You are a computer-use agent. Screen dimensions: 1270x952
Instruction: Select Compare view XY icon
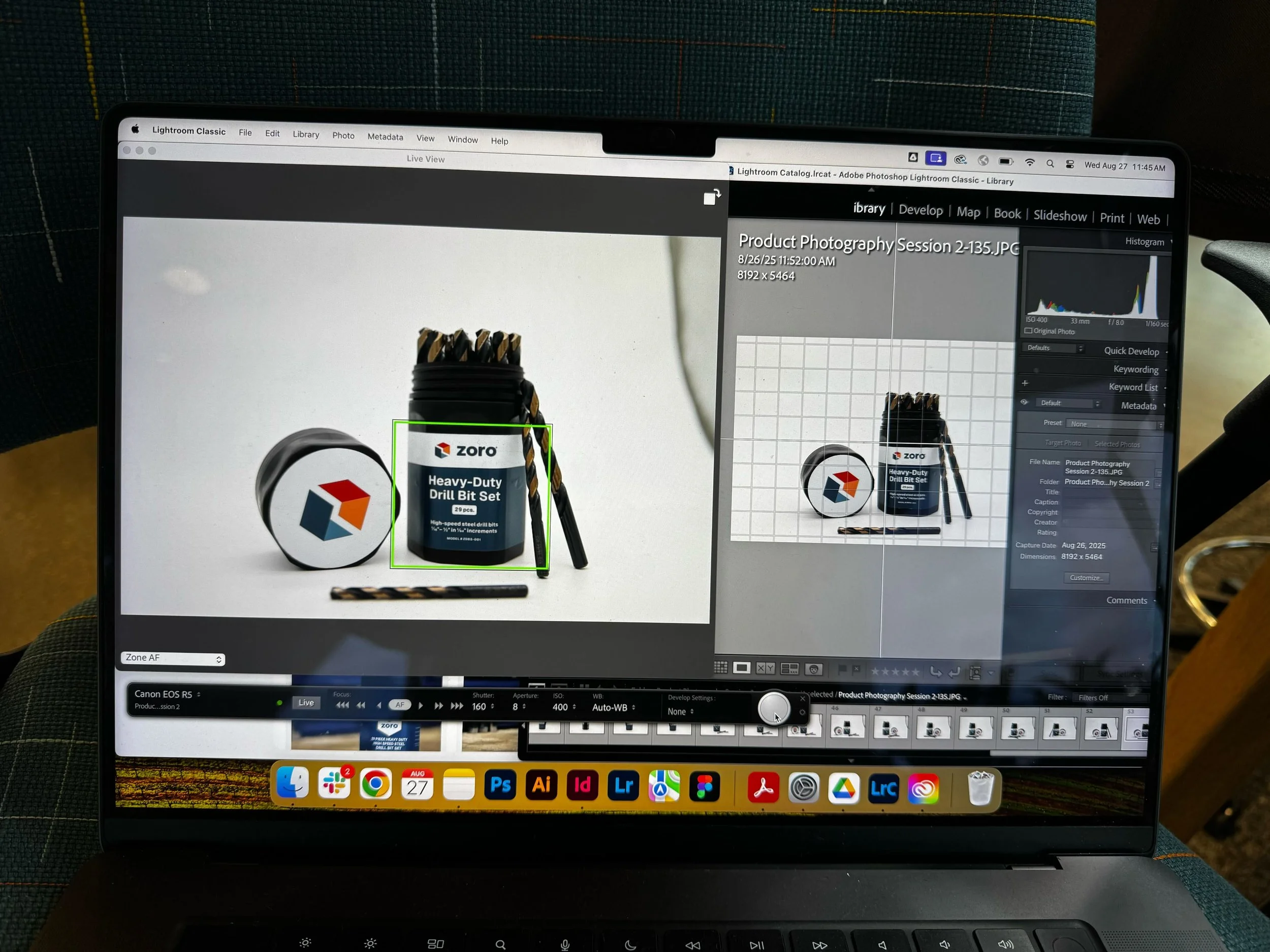(766, 669)
